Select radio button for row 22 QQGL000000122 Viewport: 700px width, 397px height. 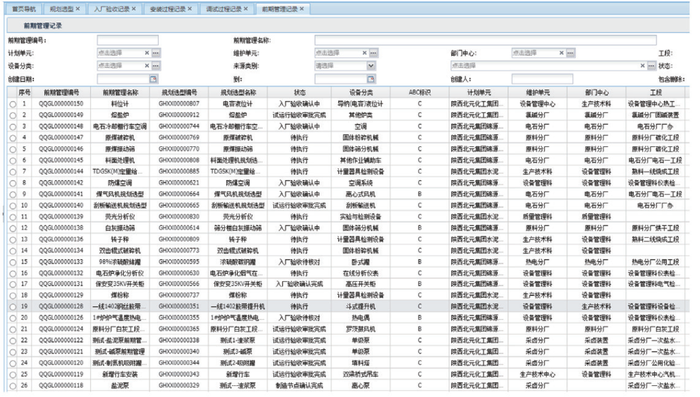coord(12,341)
